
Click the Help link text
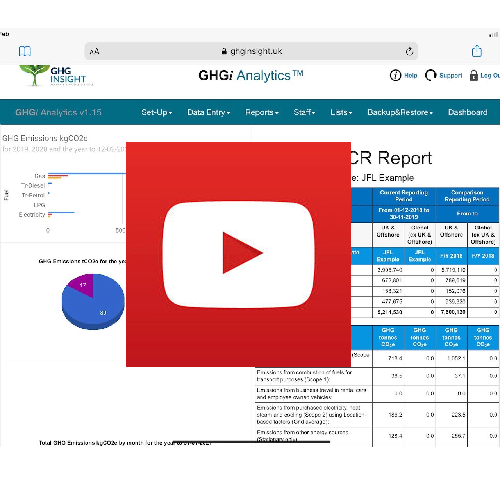coord(411,76)
